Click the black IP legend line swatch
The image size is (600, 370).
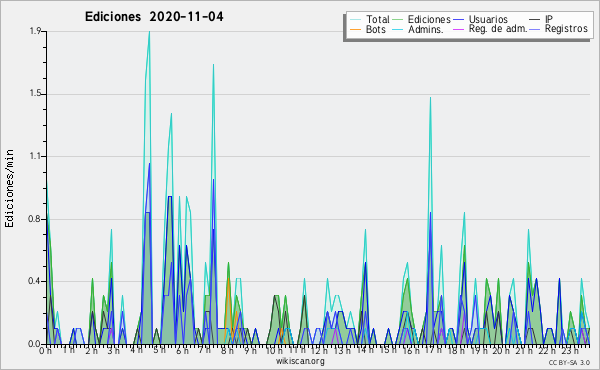click(535, 20)
